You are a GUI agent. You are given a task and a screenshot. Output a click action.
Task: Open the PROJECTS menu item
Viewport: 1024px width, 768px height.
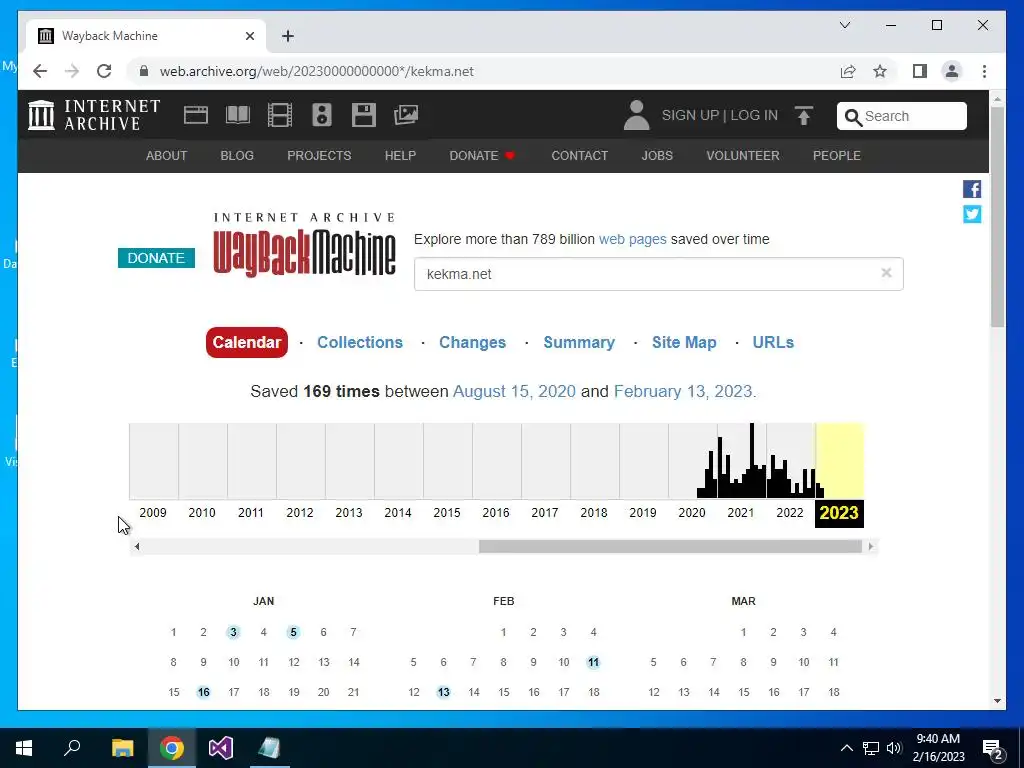pos(319,155)
